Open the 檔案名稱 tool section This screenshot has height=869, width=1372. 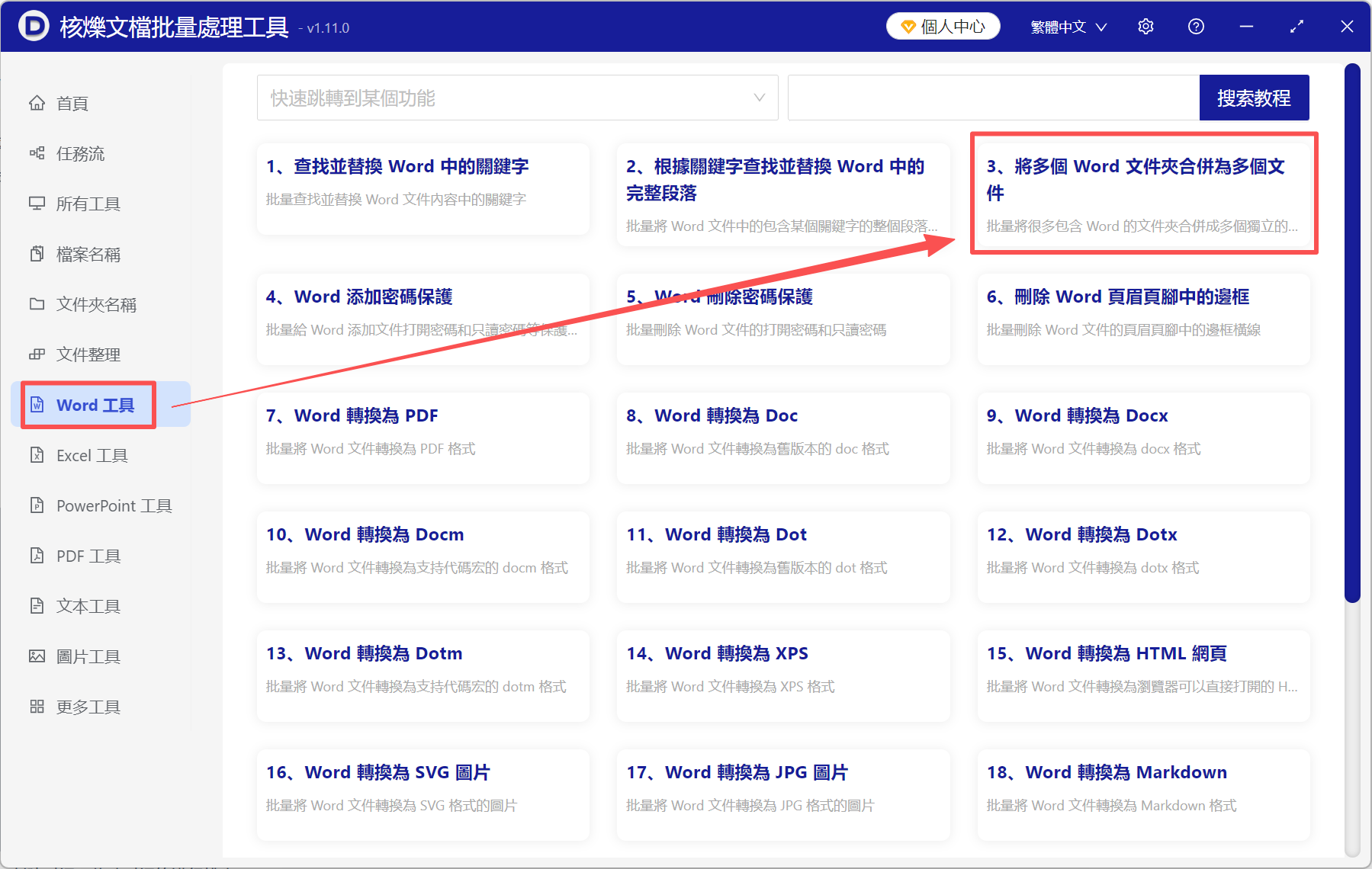coord(86,254)
